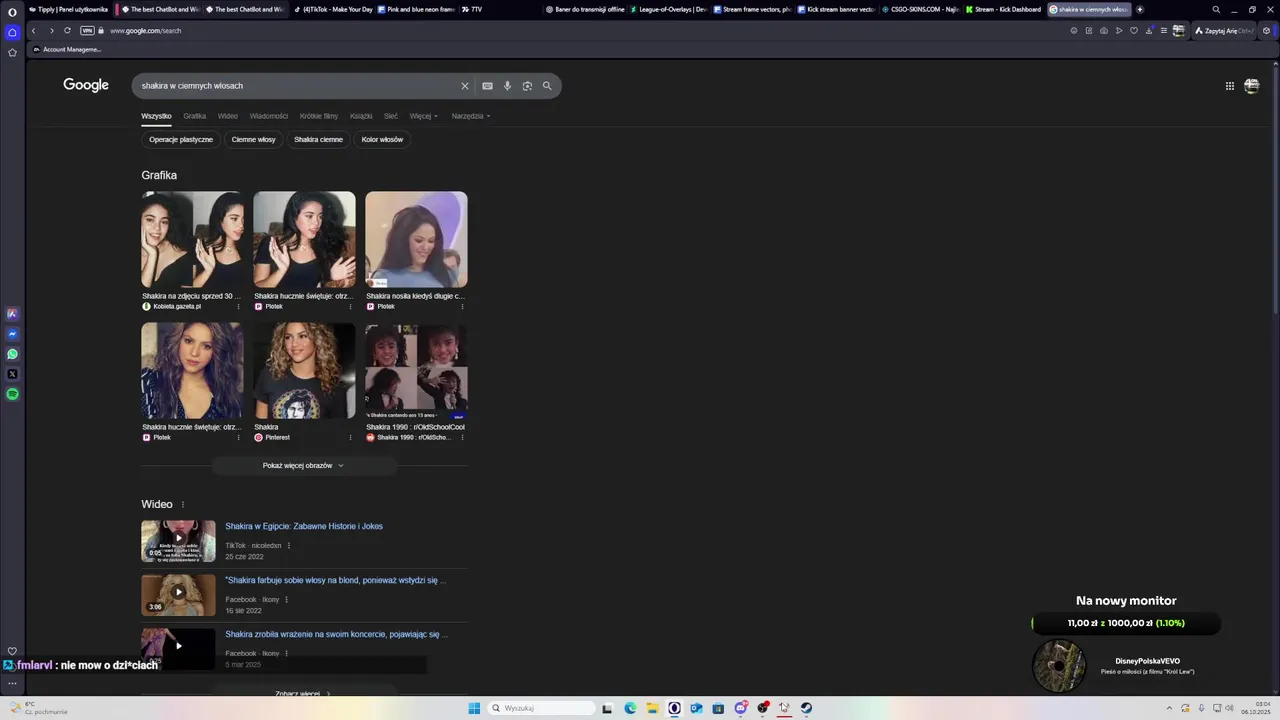Open Google logo homepage link
The width and height of the screenshot is (1280, 720).
86,85
